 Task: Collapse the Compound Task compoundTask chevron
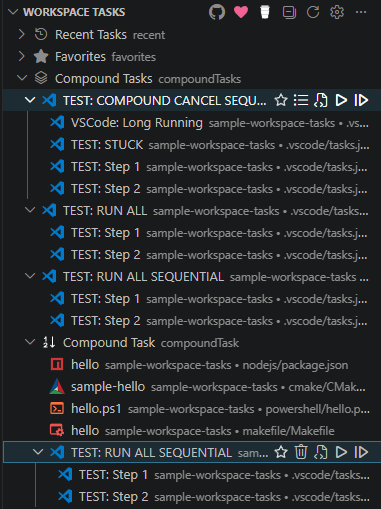pos(30,342)
